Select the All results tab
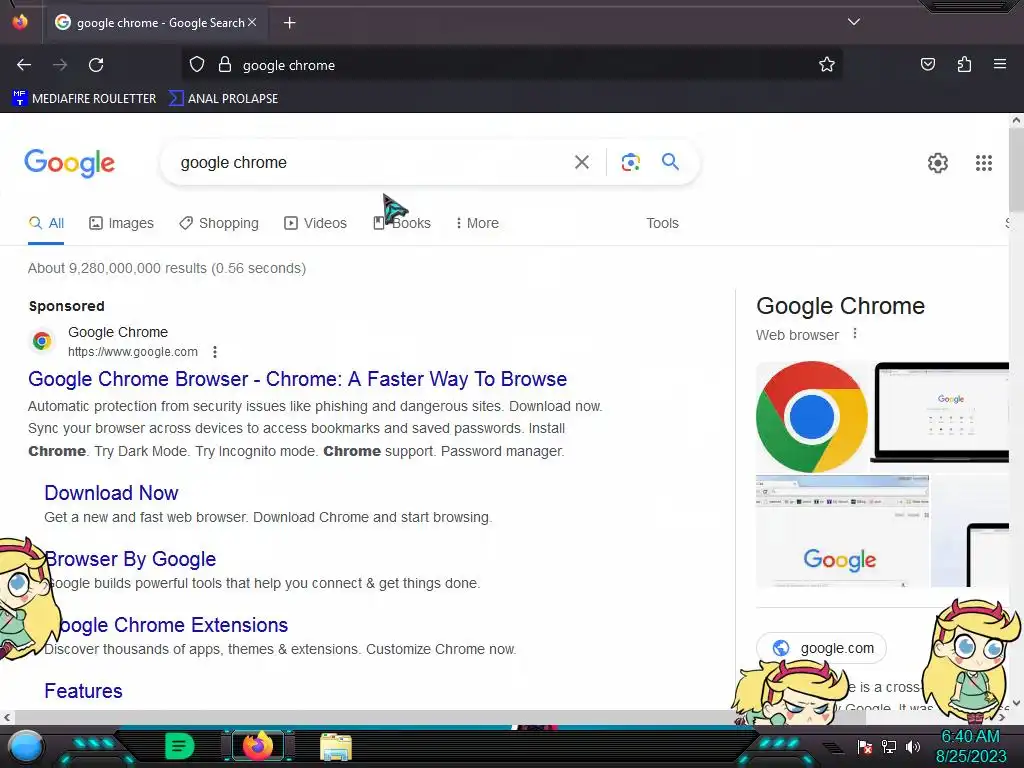The height and width of the screenshot is (768, 1024). pos(46,223)
